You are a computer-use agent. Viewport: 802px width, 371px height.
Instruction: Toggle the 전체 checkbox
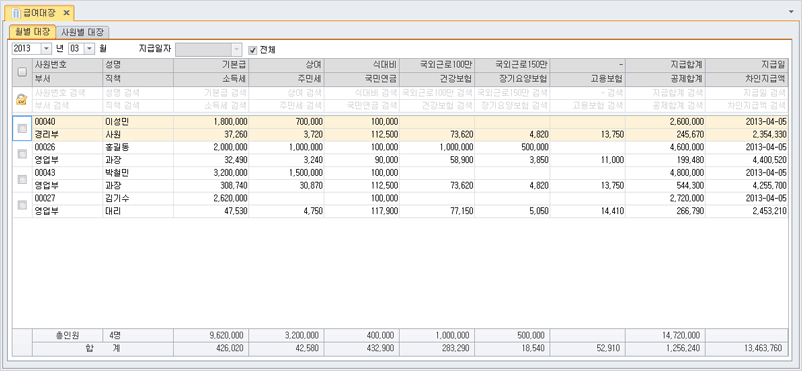[x=252, y=50]
